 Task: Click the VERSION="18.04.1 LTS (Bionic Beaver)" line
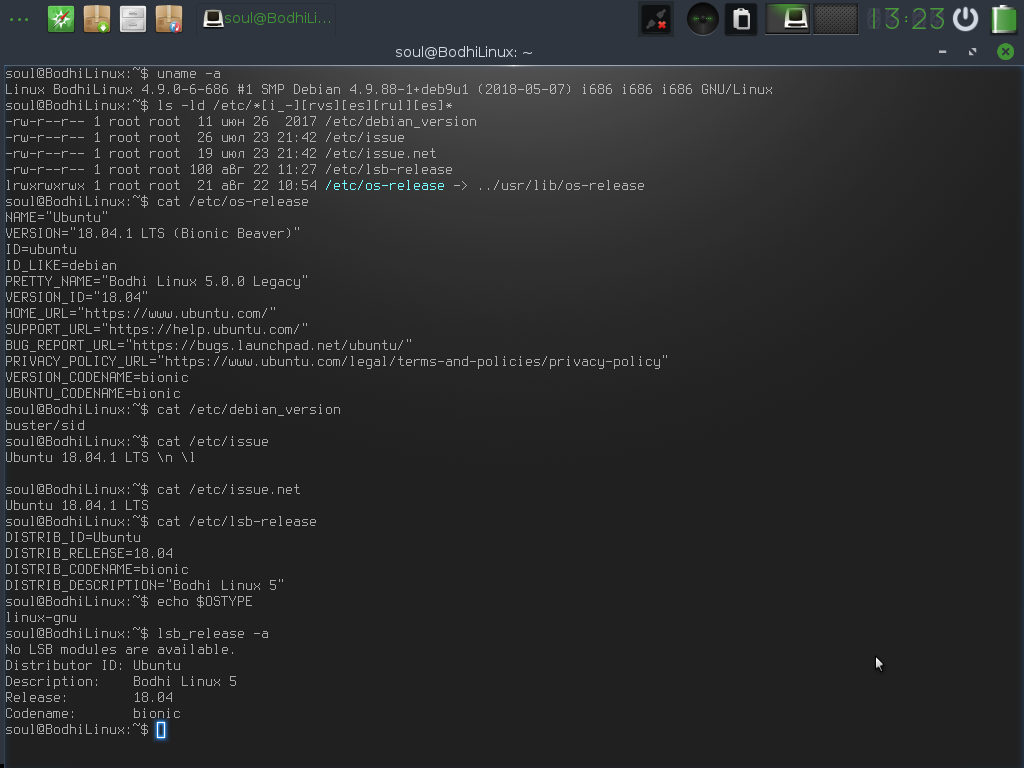click(x=153, y=234)
